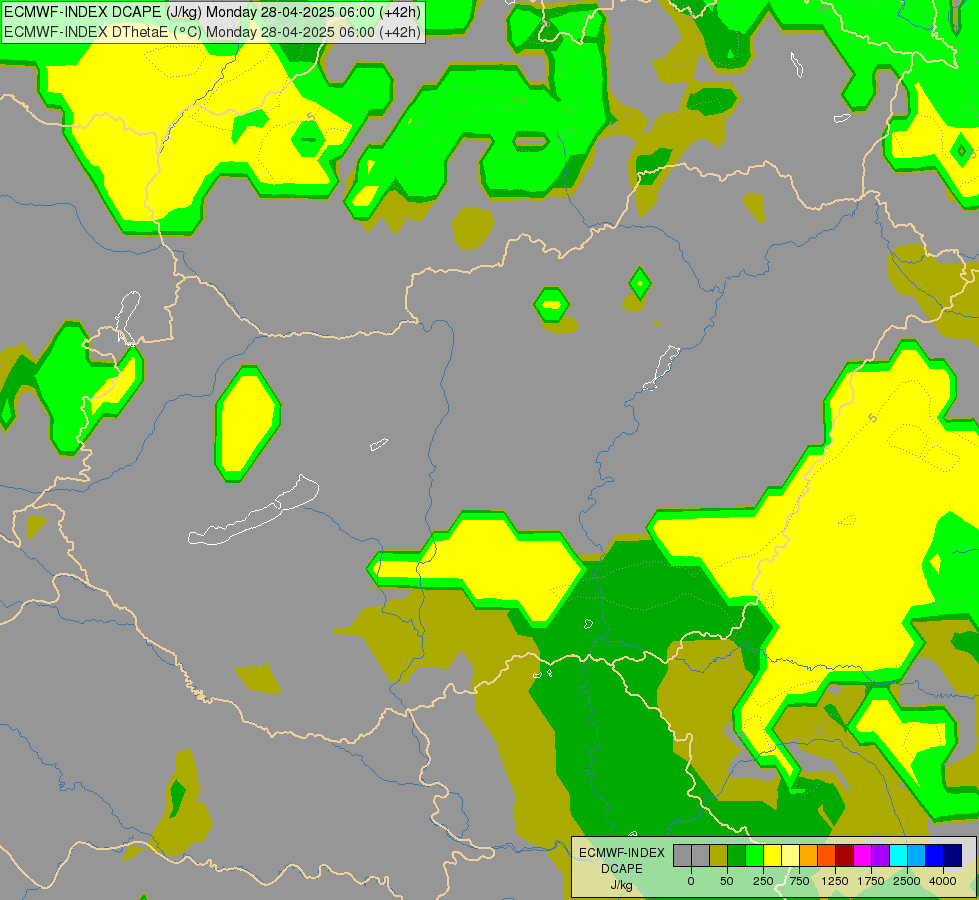Select the orange legend swatch
Viewport: 979px width, 900px height.
click(809, 855)
